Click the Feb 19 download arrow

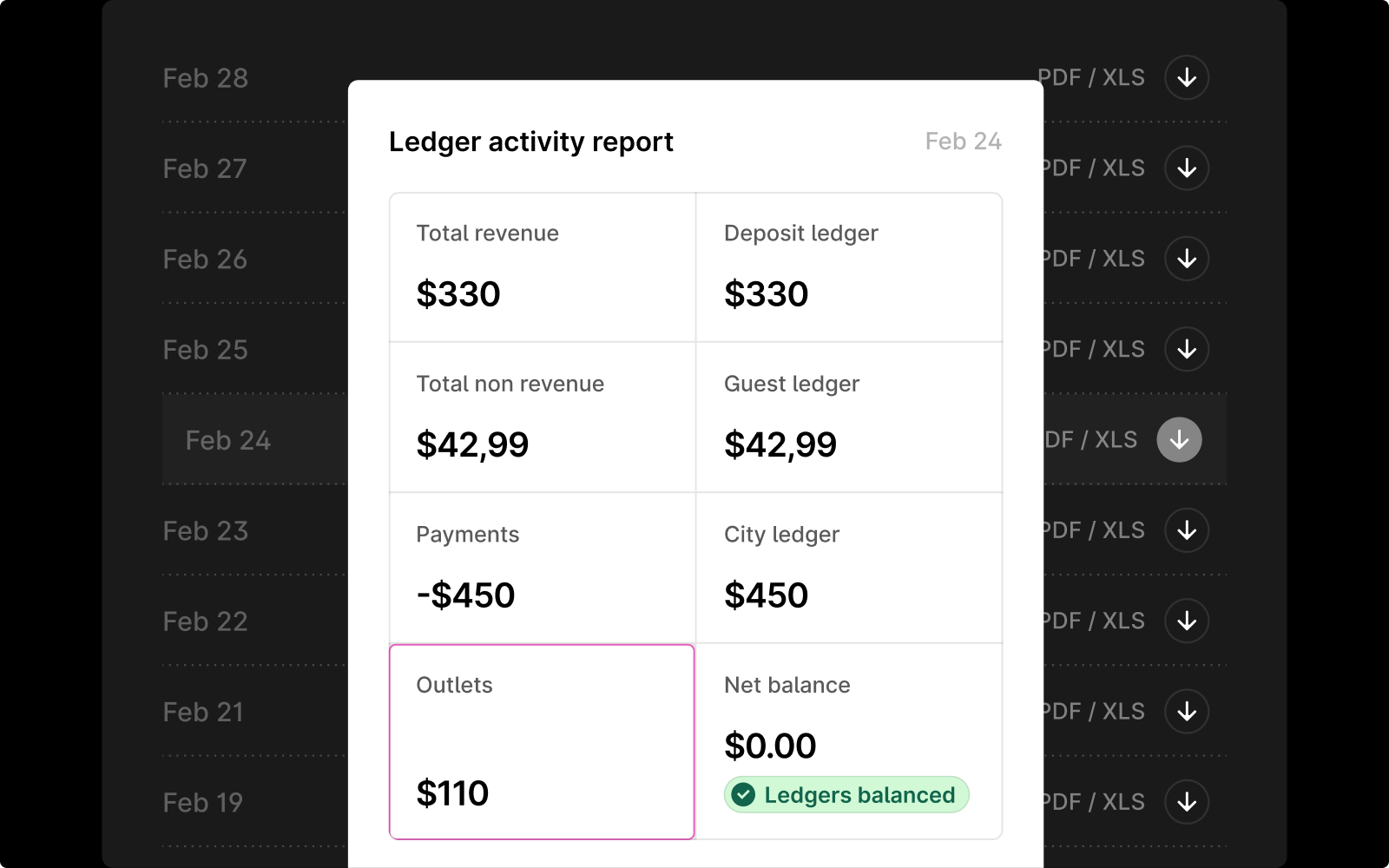(1187, 802)
